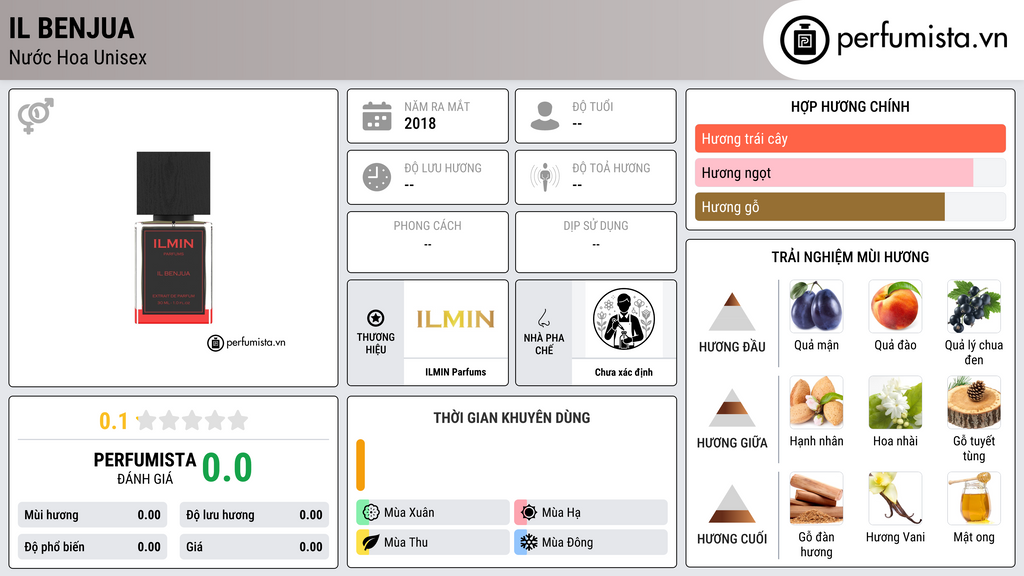This screenshot has height=576, width=1024.
Task: Click the Hợp hương chính heading
Action: pyautogui.click(x=850, y=106)
